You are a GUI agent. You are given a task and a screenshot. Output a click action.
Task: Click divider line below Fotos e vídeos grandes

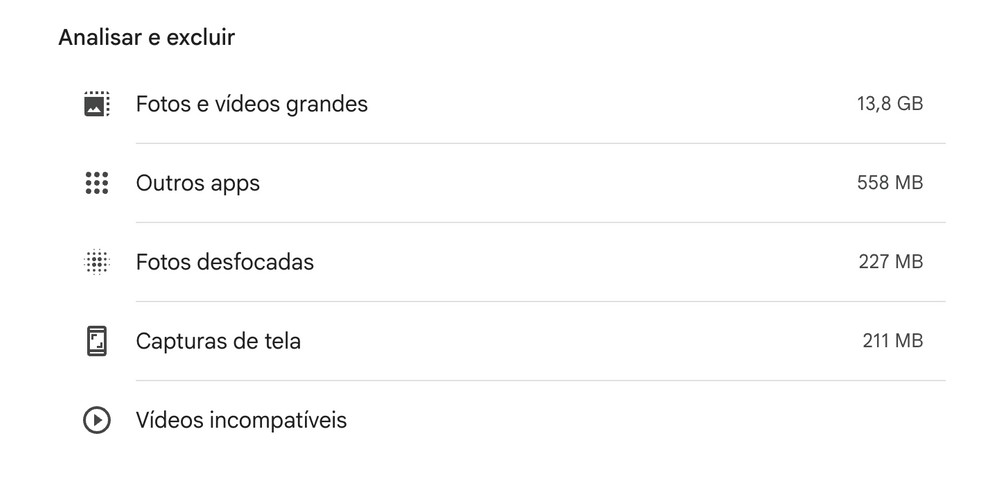[x=540, y=143]
